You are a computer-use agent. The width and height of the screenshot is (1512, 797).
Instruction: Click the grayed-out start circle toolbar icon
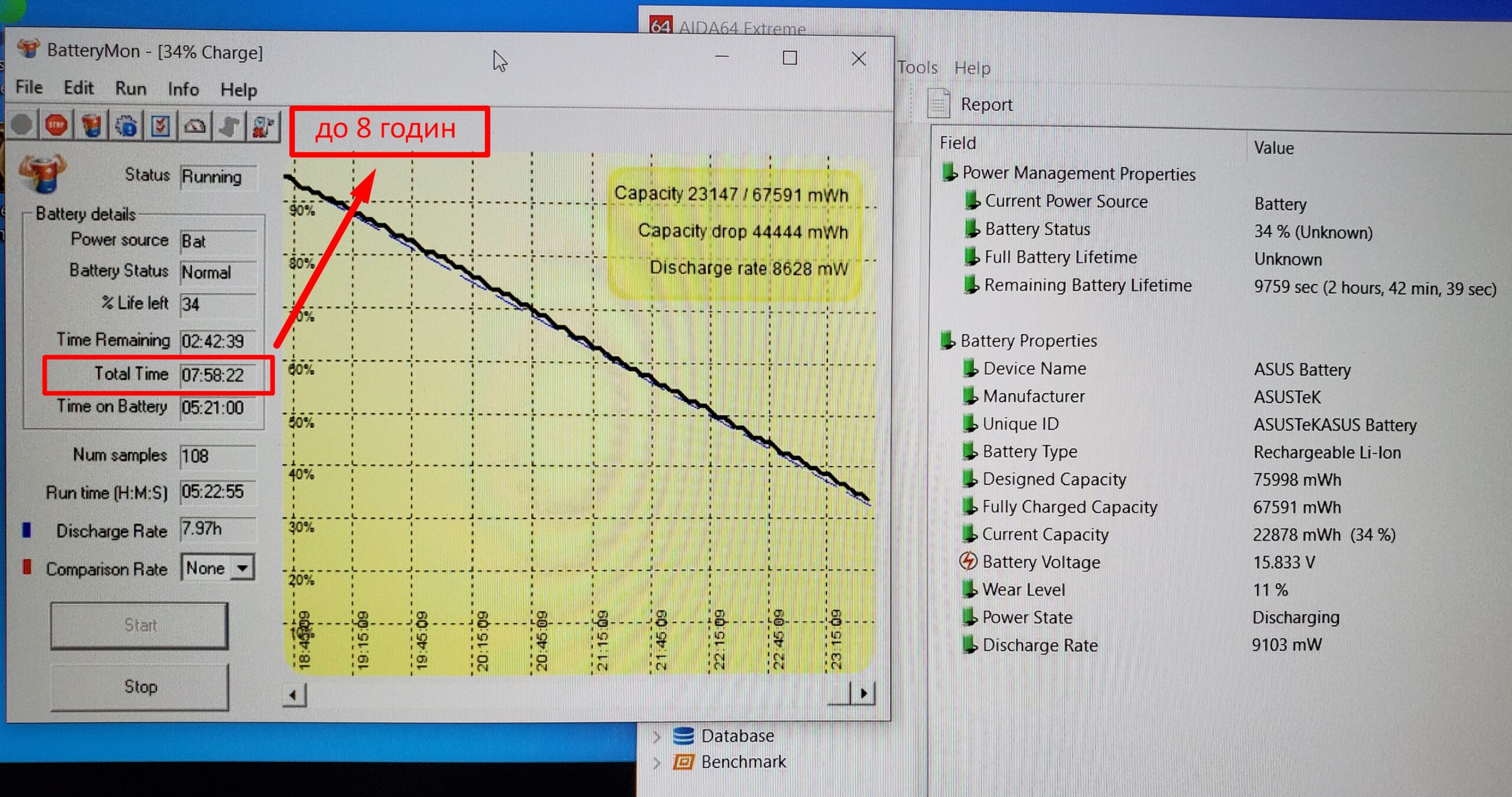coord(22,125)
